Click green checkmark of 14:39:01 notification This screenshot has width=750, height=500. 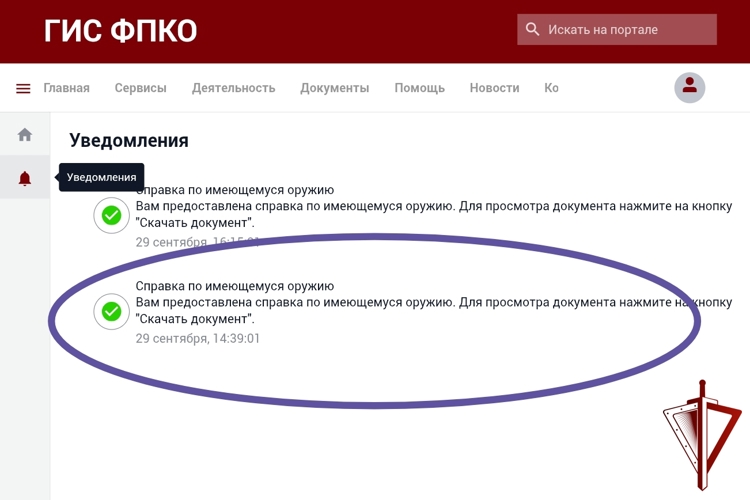tap(111, 311)
